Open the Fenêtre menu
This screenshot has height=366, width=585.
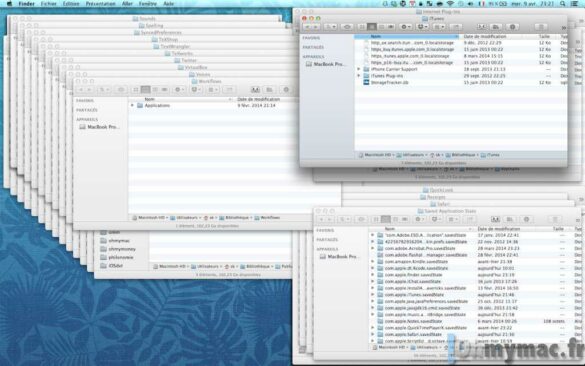[148, 4]
